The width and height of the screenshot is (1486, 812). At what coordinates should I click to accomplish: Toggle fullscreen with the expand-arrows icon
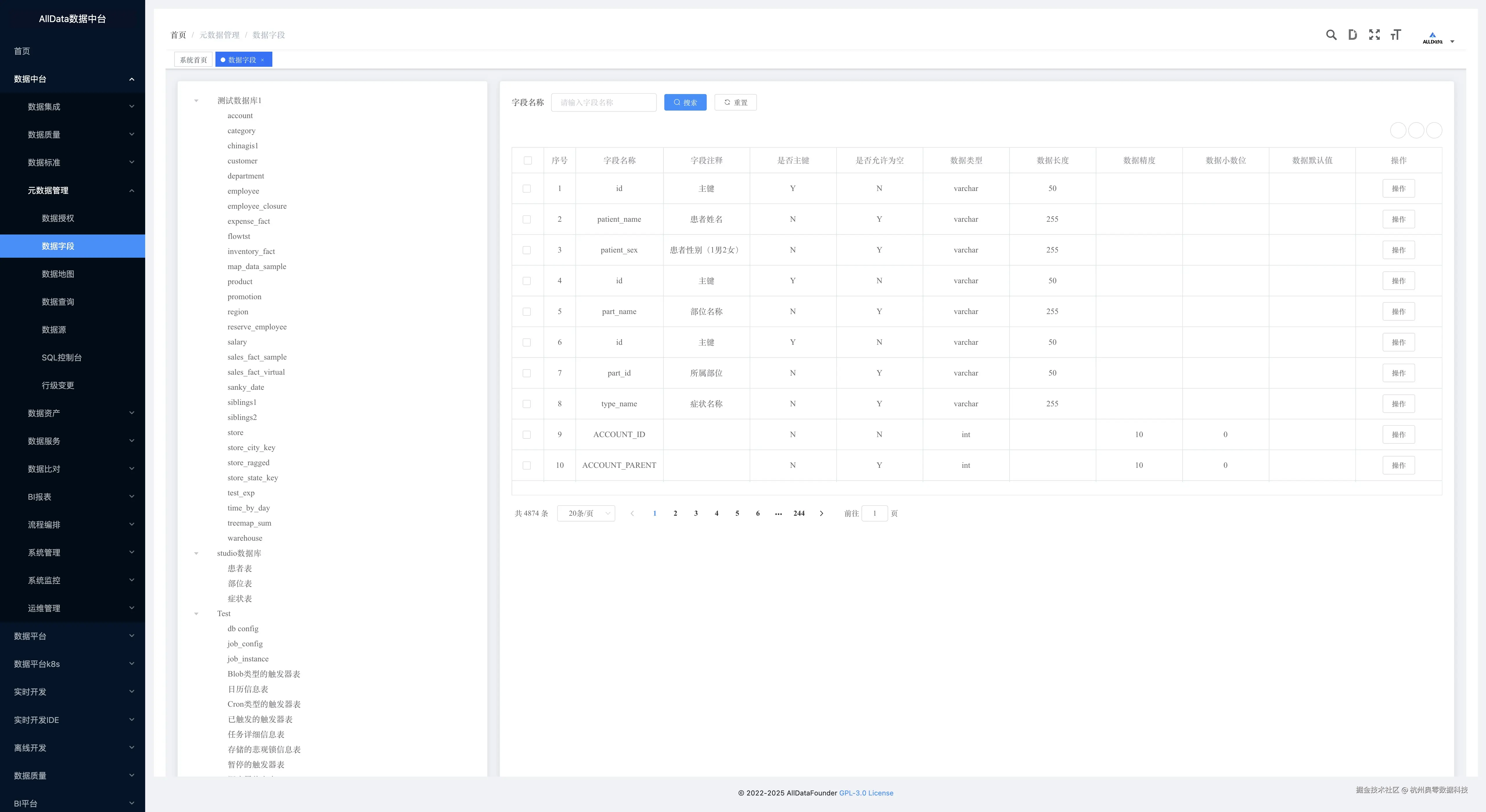click(x=1374, y=35)
